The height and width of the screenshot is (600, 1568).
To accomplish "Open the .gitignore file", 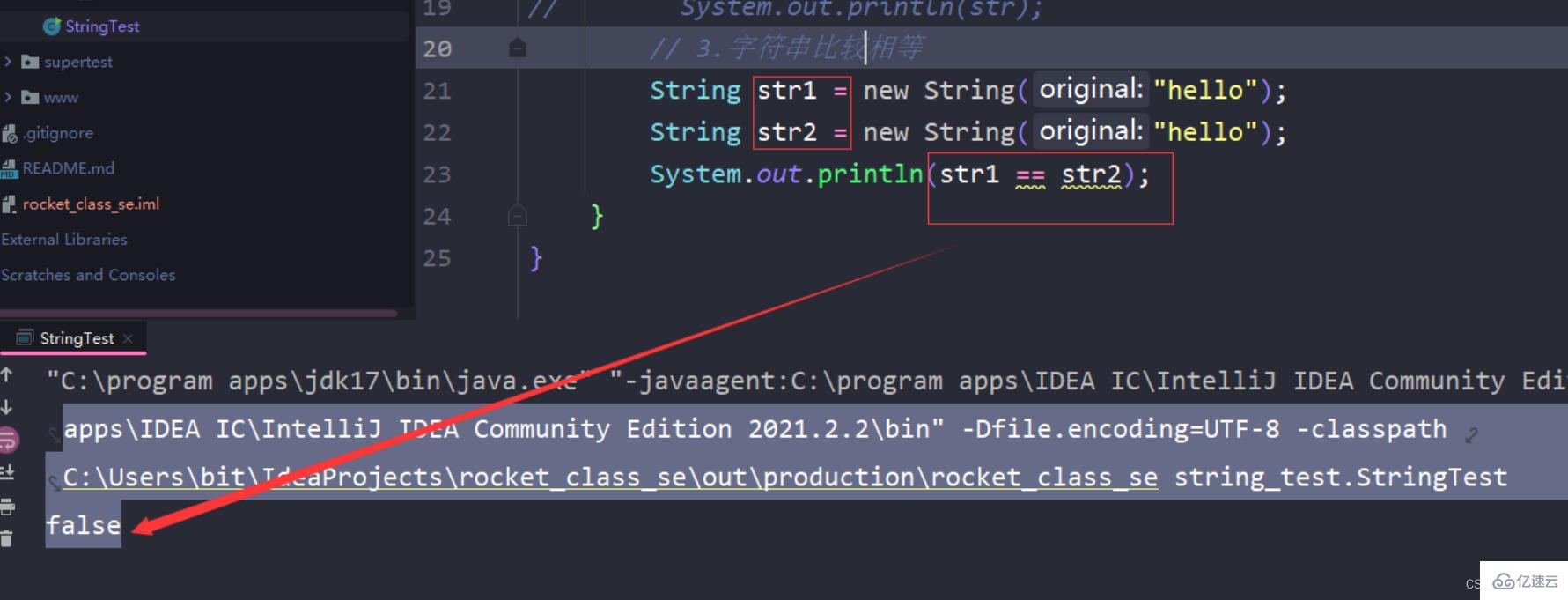I will point(58,133).
